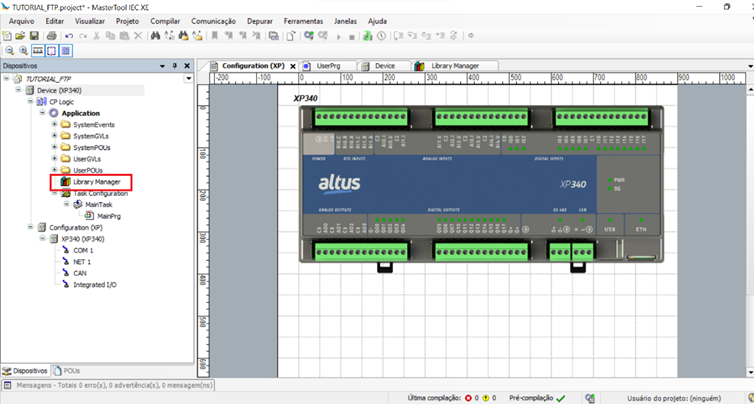
Task: Stop the application with the square icon
Action: pyautogui.click(x=352, y=37)
